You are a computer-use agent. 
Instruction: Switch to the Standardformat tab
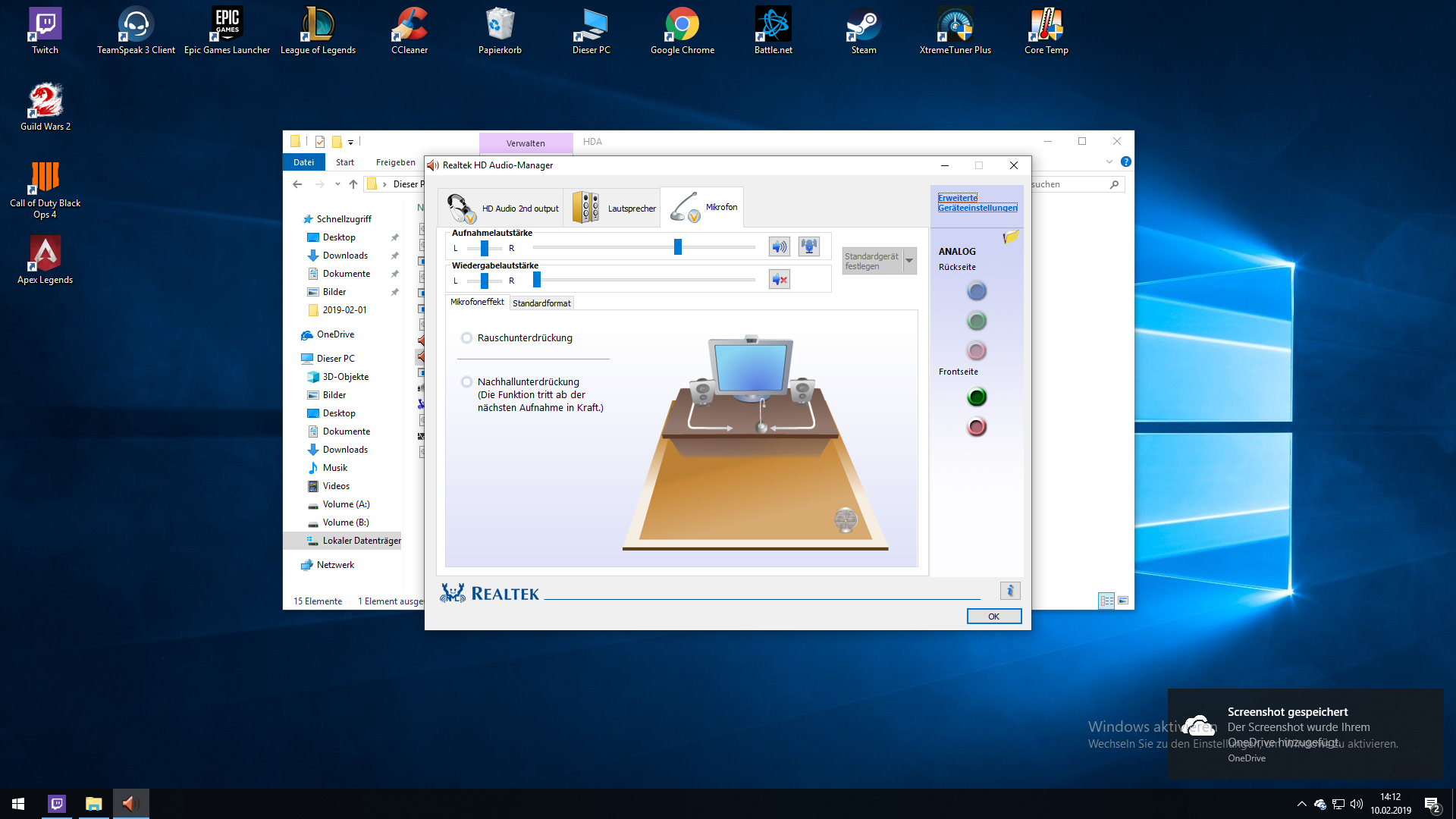541,303
